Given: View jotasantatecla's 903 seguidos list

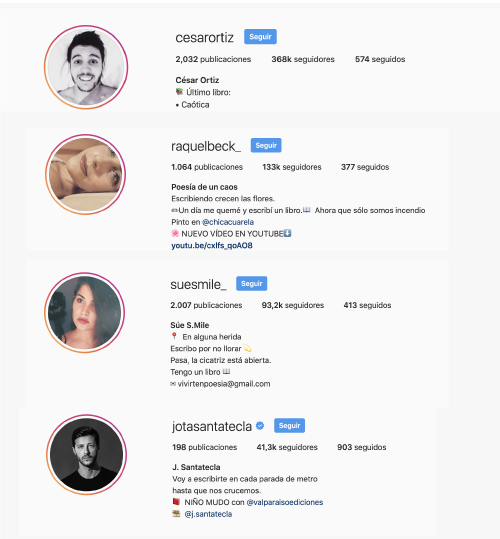Looking at the screenshot, I should click(x=362, y=447).
